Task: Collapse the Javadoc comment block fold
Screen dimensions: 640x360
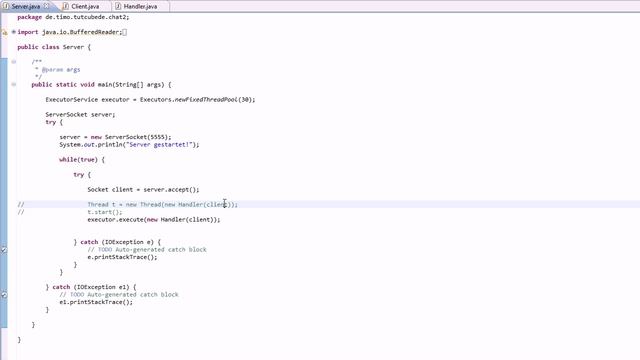Action: pyautogui.click(x=13, y=62)
